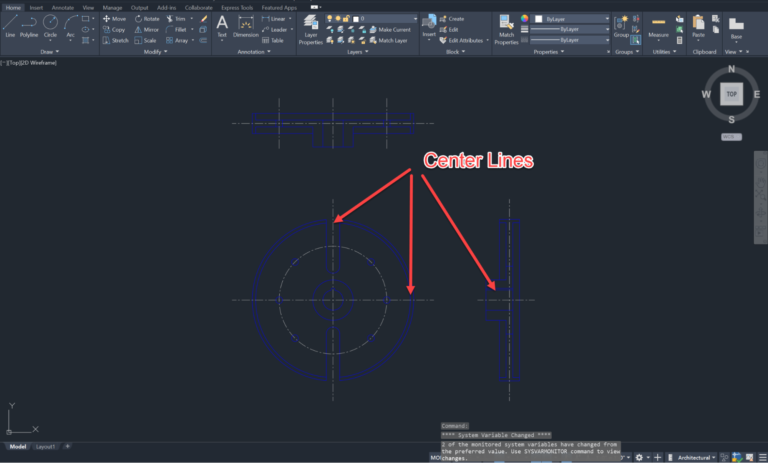768x463 pixels.
Task: Open workspace switching gear in status bar
Action: tap(639, 457)
